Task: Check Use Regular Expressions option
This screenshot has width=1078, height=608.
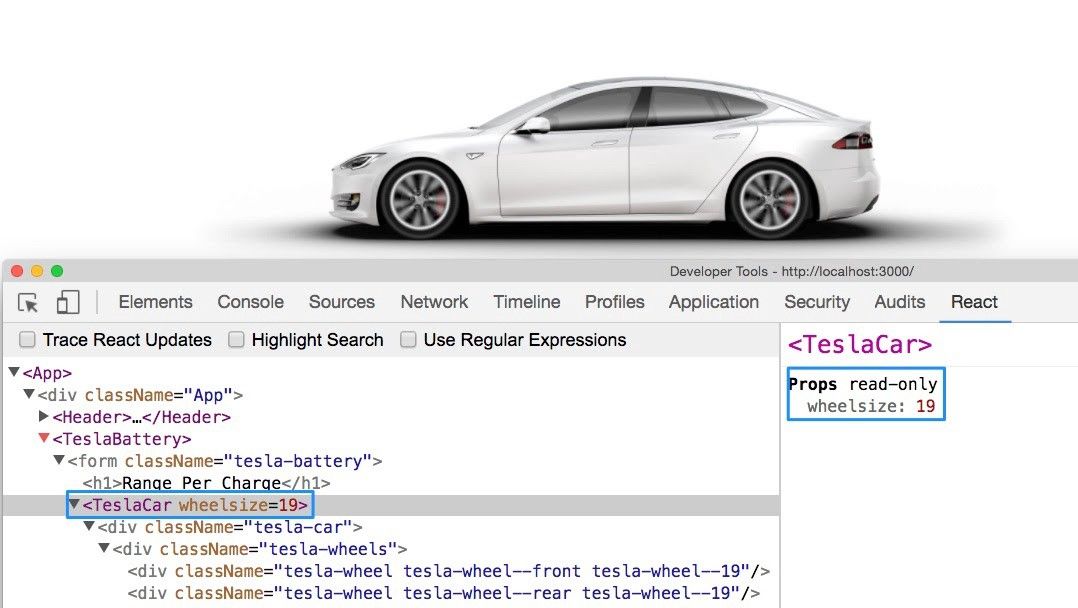Action: [409, 340]
